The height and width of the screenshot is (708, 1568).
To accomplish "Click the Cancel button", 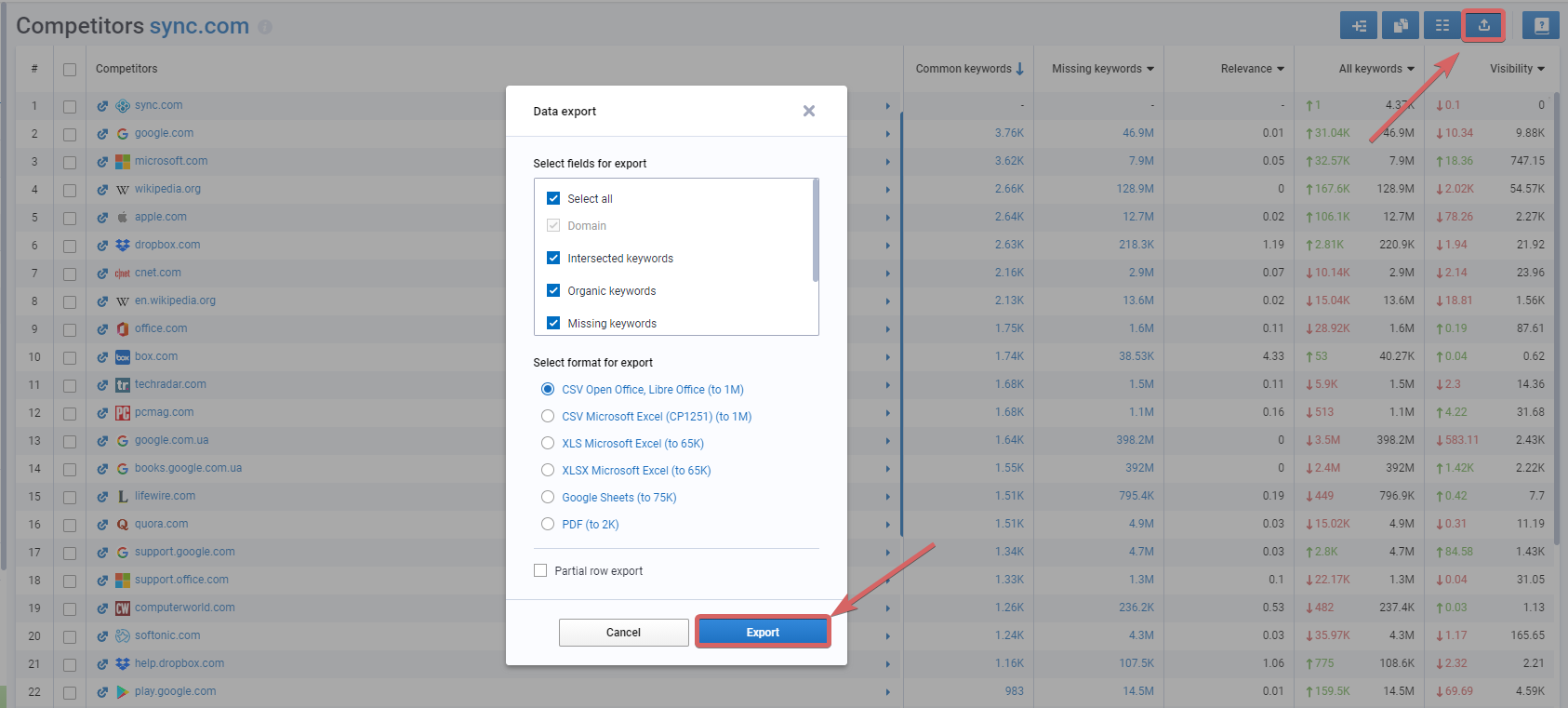I will (623, 632).
